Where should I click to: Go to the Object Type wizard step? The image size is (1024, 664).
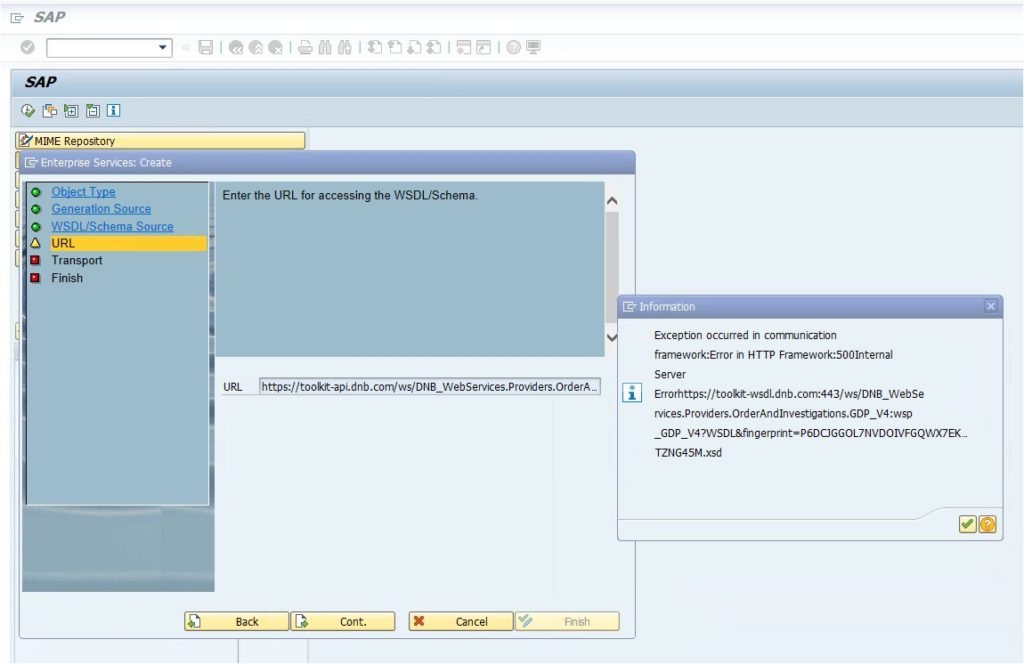[x=84, y=192]
